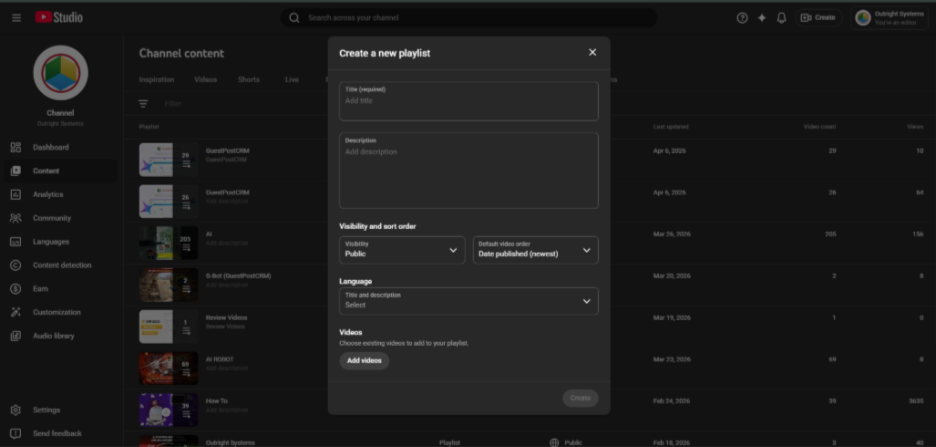Click the Add videos button

(x=364, y=360)
